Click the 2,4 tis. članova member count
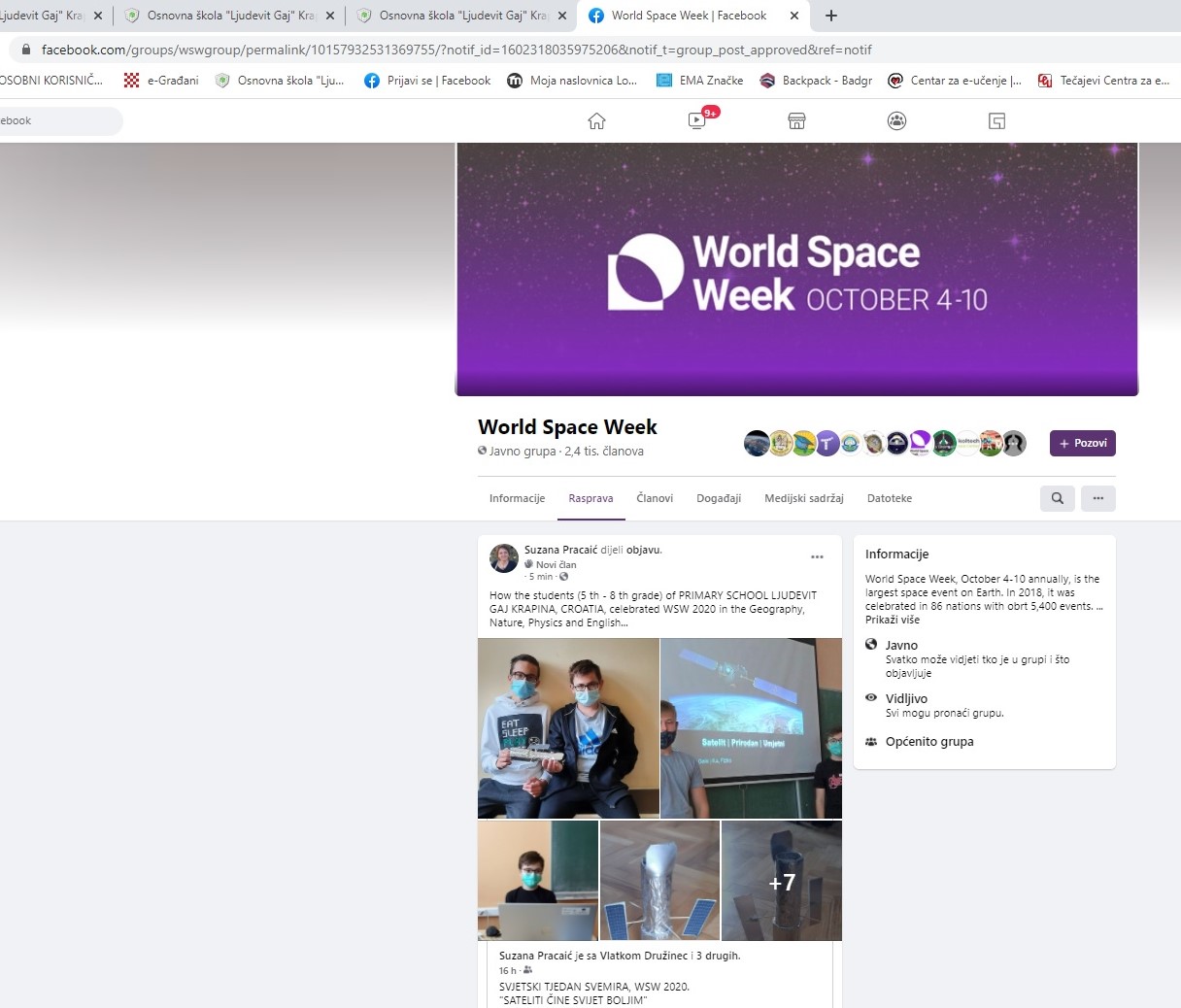 [604, 452]
